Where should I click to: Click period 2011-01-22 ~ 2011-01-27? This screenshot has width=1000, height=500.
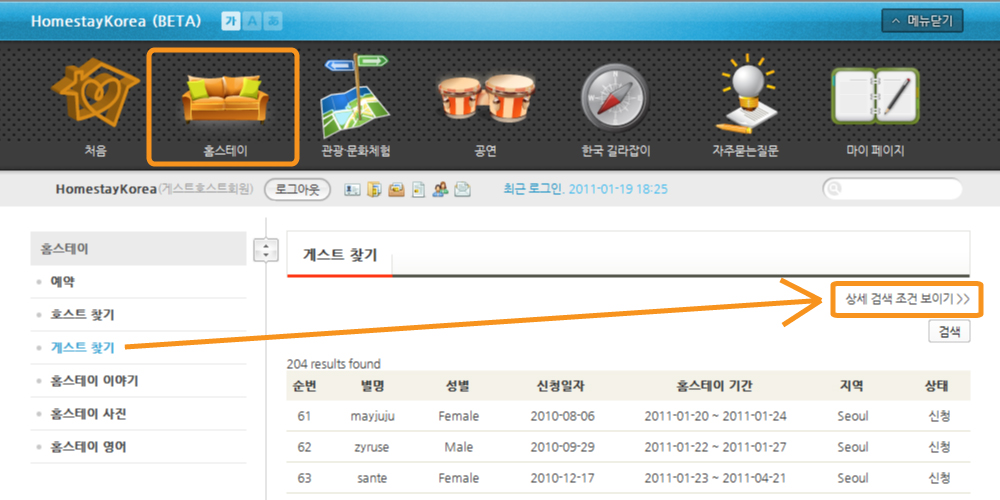[715, 447]
